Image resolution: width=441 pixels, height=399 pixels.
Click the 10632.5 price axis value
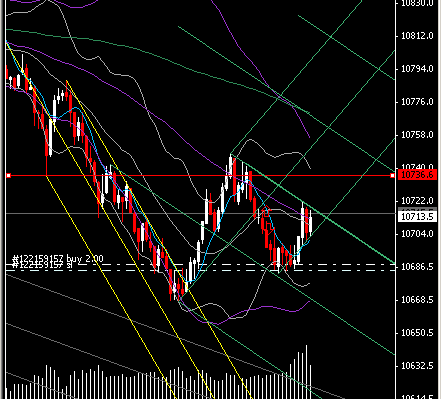click(x=417, y=366)
